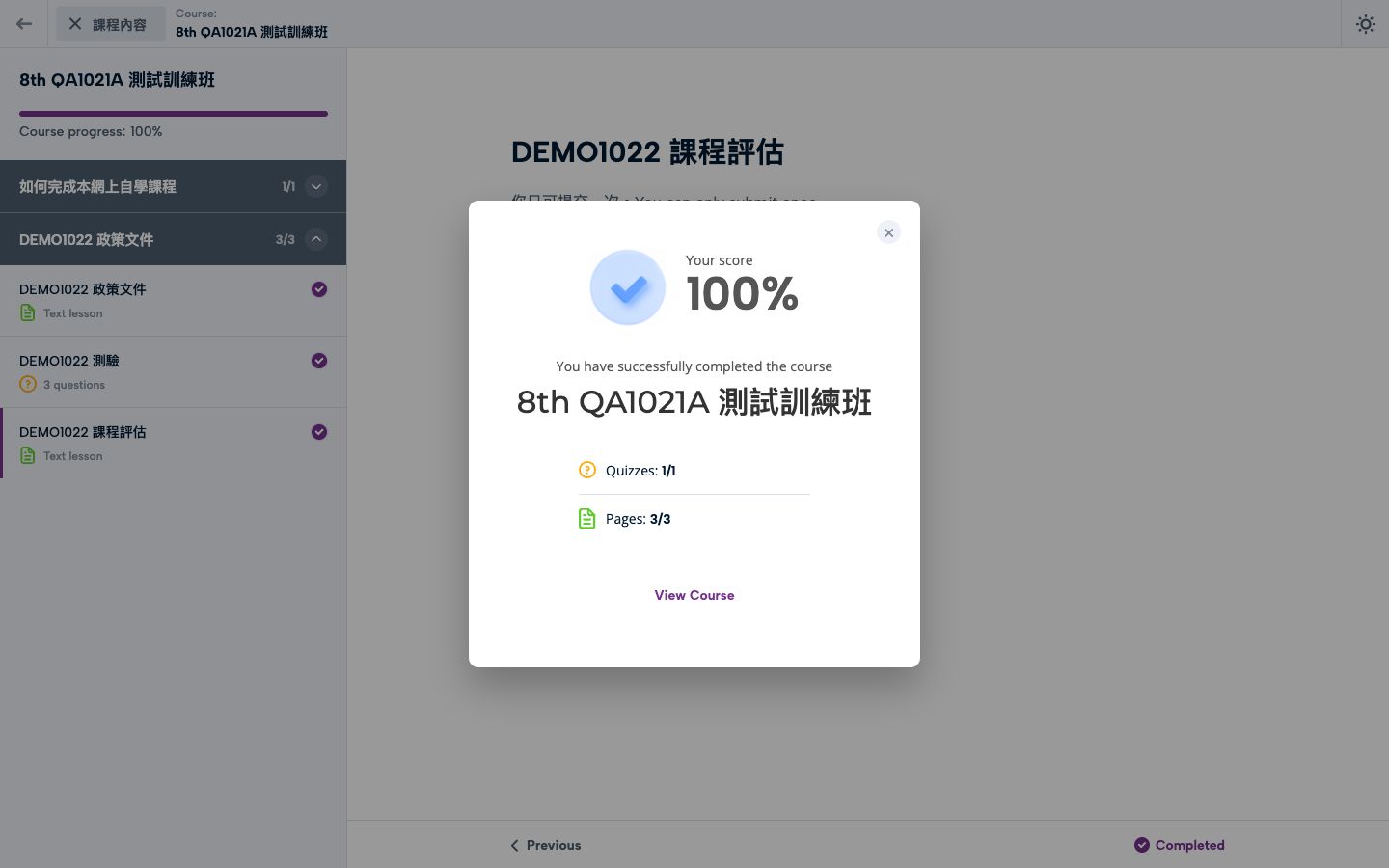This screenshot has height=868, width=1389.
Task: Click the DEMO1022 課程評估 page heading
Action: (x=647, y=152)
